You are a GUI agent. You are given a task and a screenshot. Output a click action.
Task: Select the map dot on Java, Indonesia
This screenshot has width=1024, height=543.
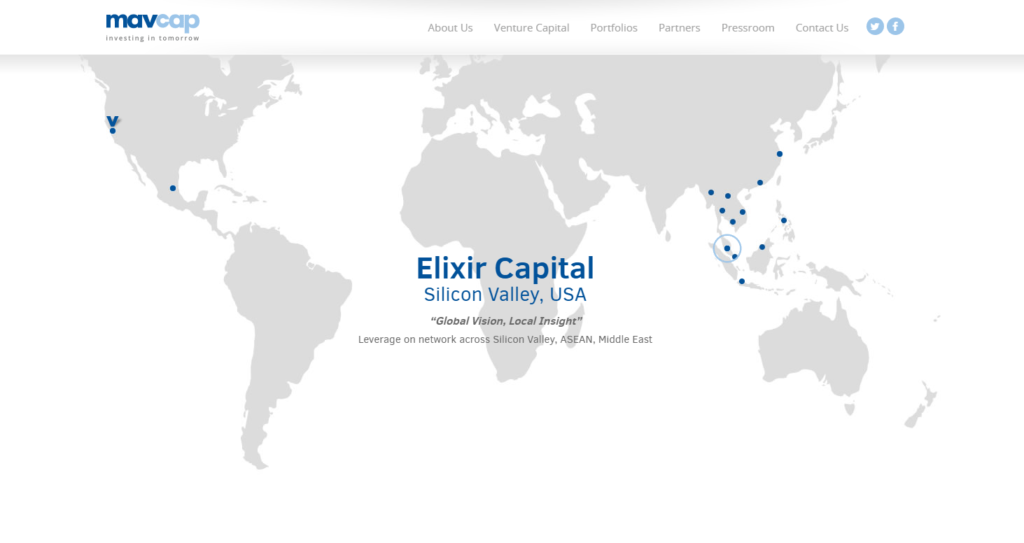(x=742, y=282)
